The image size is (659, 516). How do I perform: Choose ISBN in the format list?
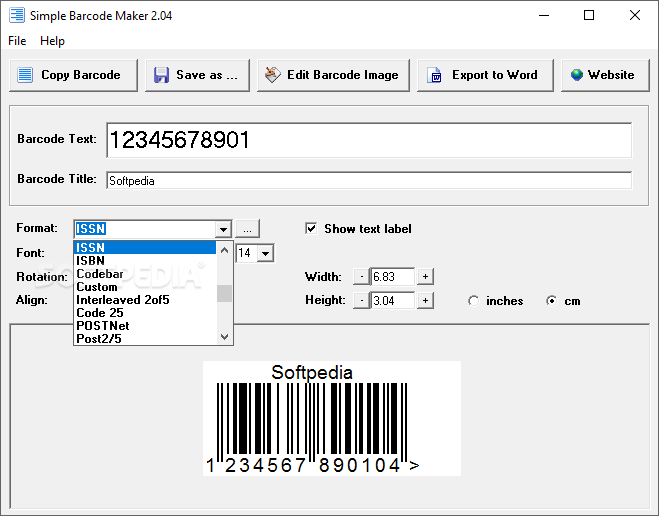pos(145,261)
